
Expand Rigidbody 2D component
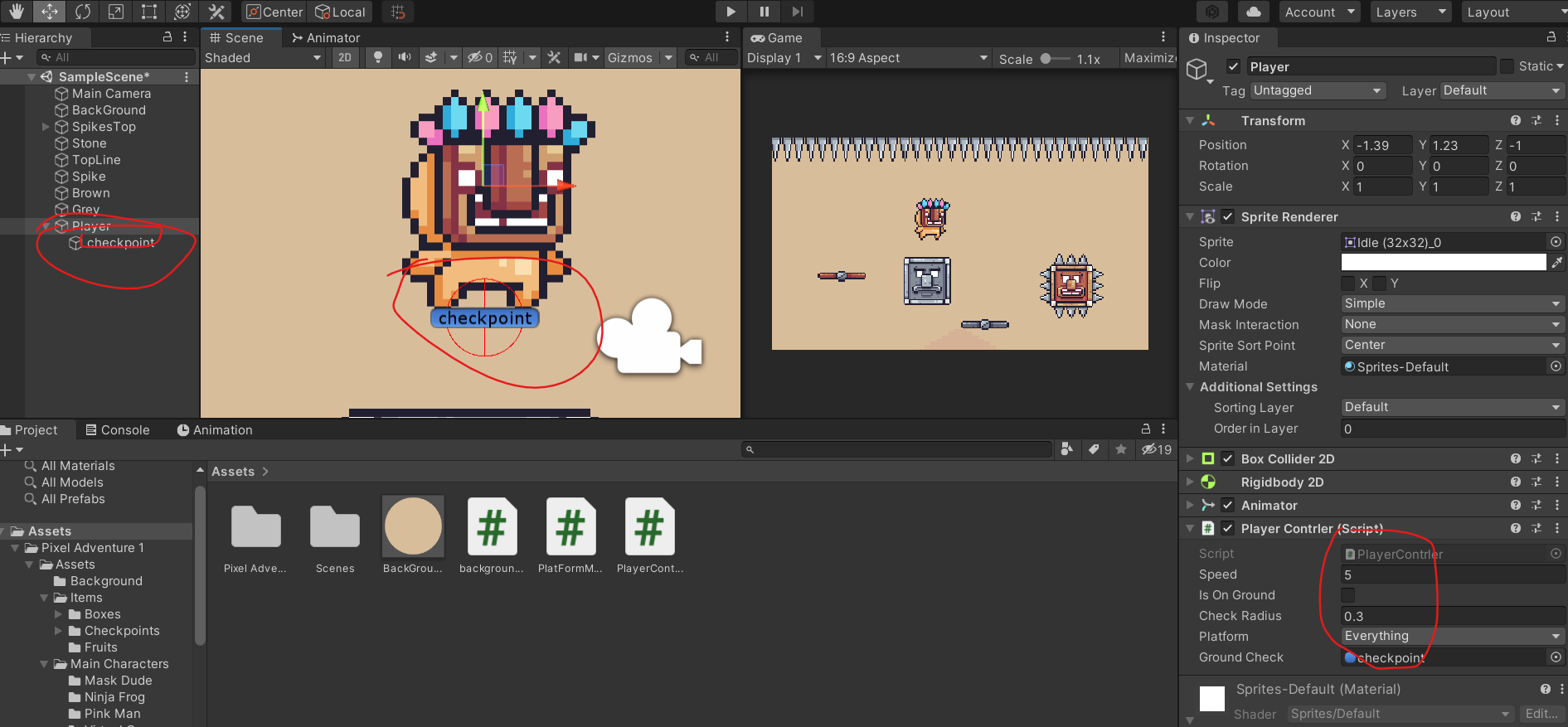click(x=1190, y=482)
